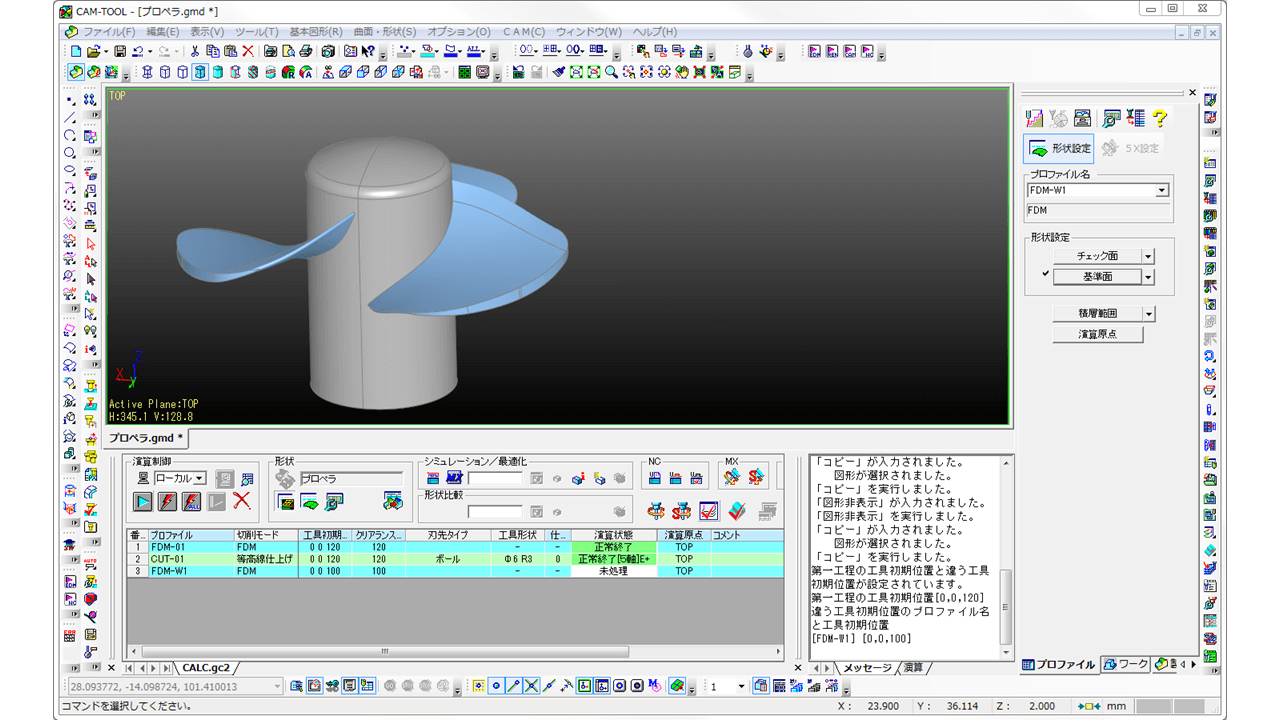
Task: Expand the チェック面 dropdown arrow
Action: [1148, 256]
